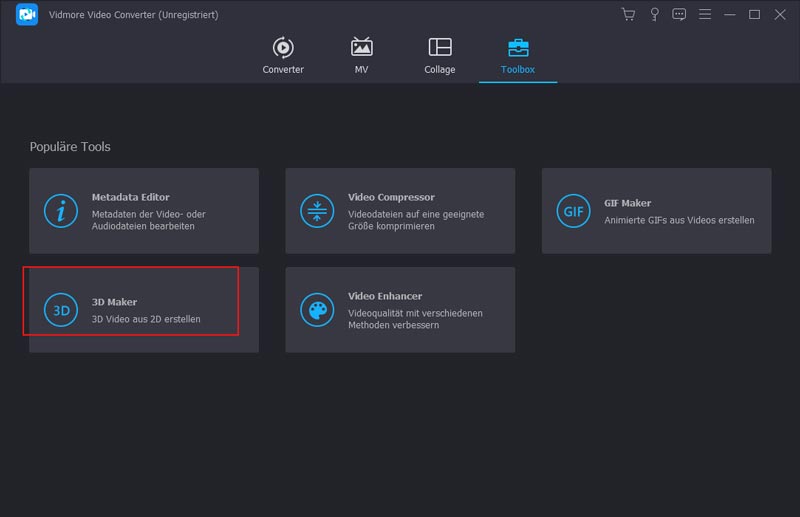Click the Collage layout icon
Screen dimensions: 800x517
440,47
